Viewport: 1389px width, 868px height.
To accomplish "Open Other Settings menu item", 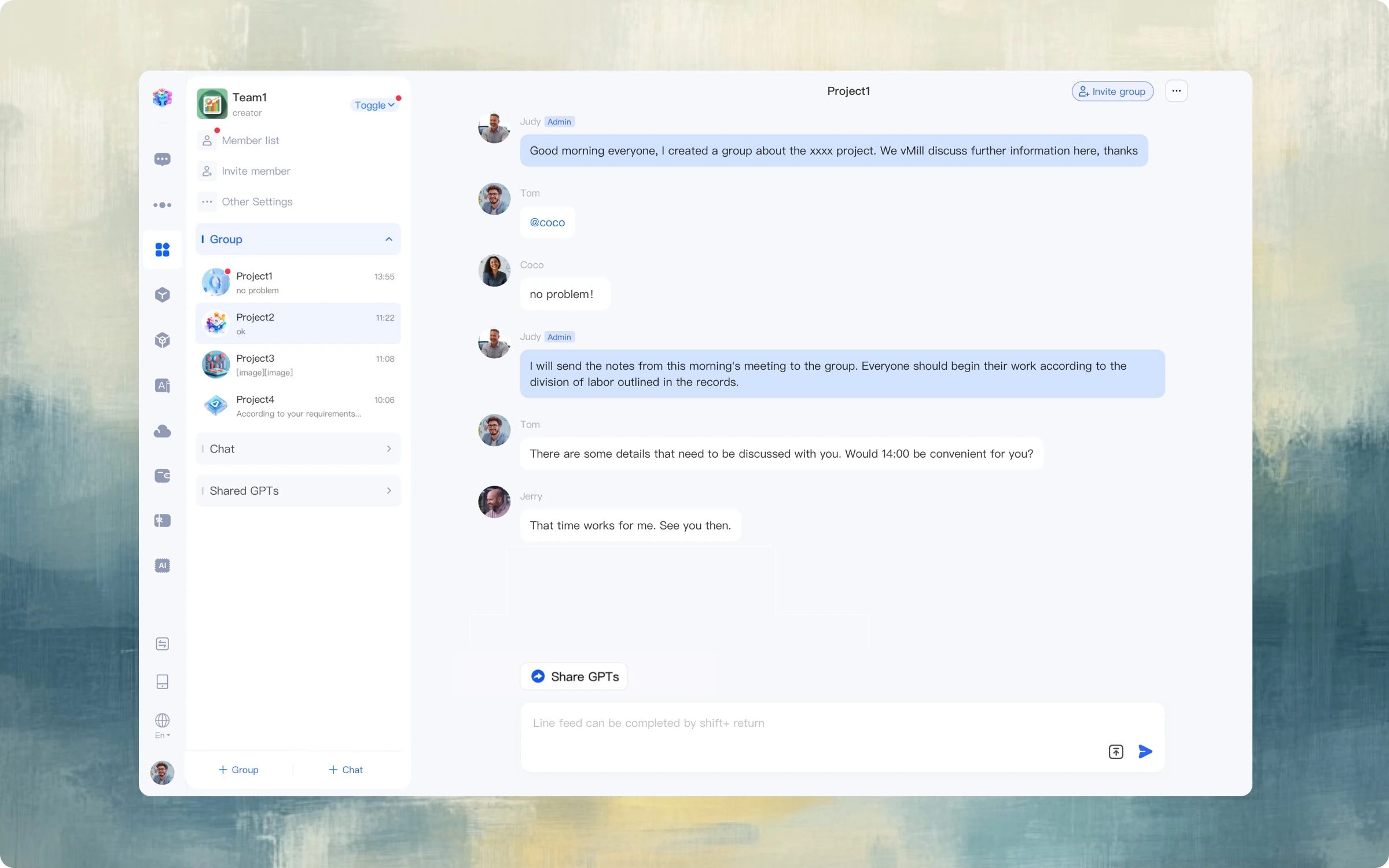I will coord(256,202).
